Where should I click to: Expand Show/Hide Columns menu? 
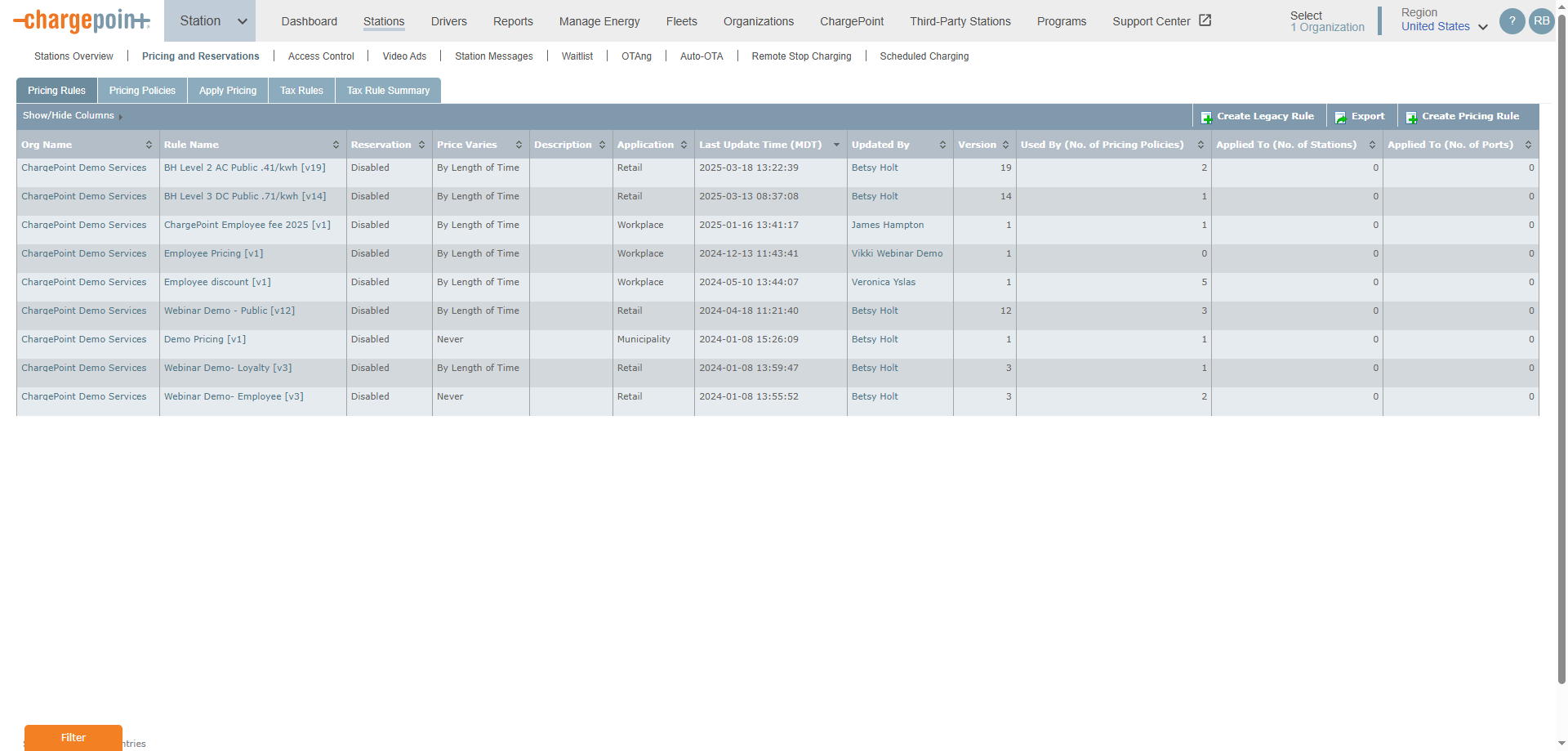(73, 116)
